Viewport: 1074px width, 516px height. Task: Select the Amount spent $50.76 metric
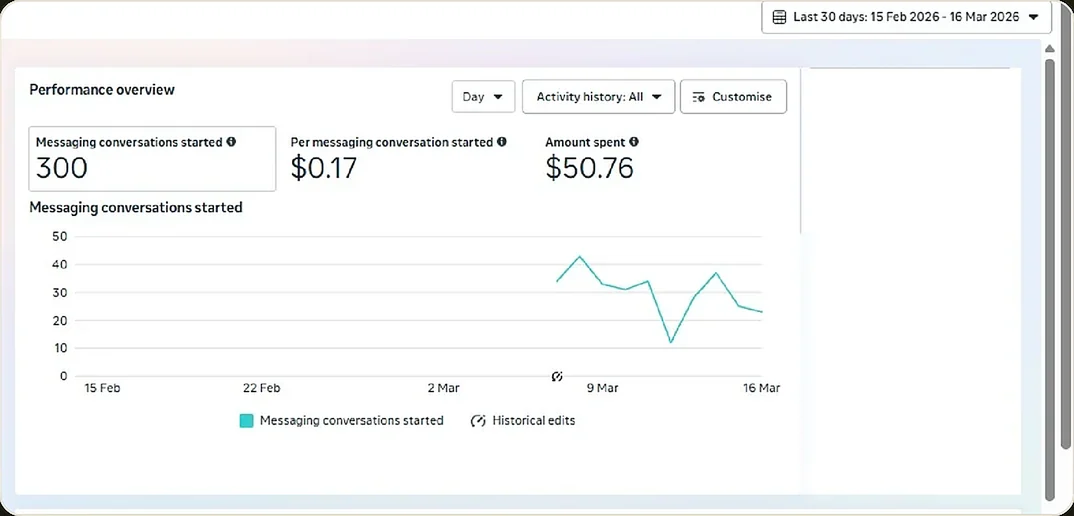click(592, 158)
